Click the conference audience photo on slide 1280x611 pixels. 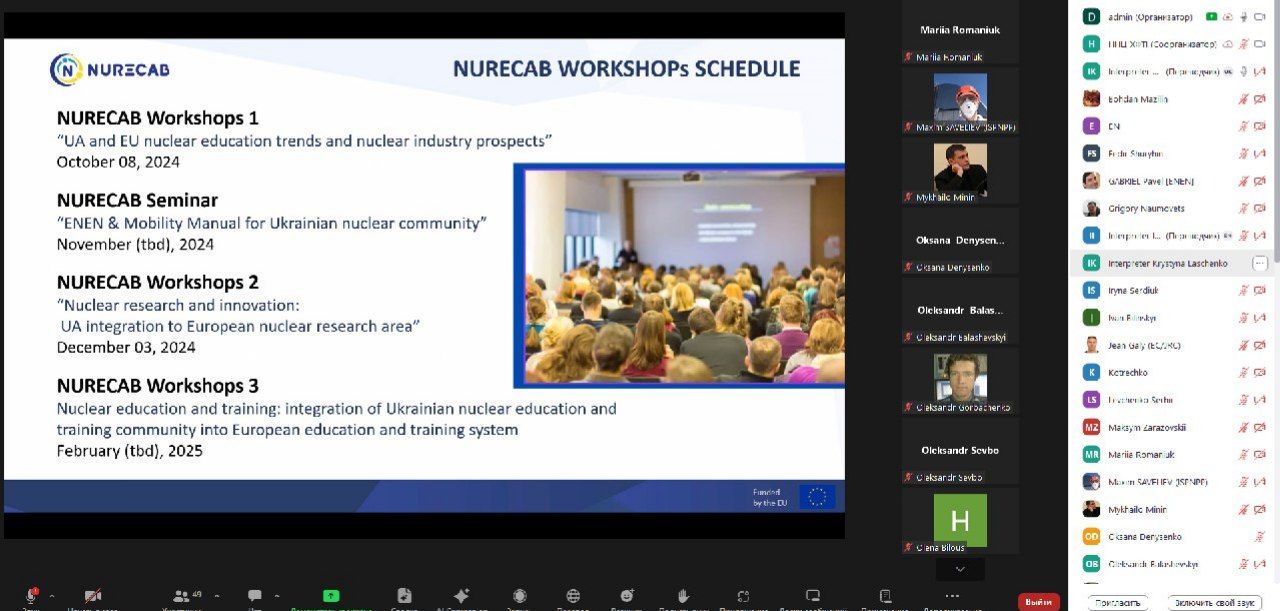(x=680, y=276)
